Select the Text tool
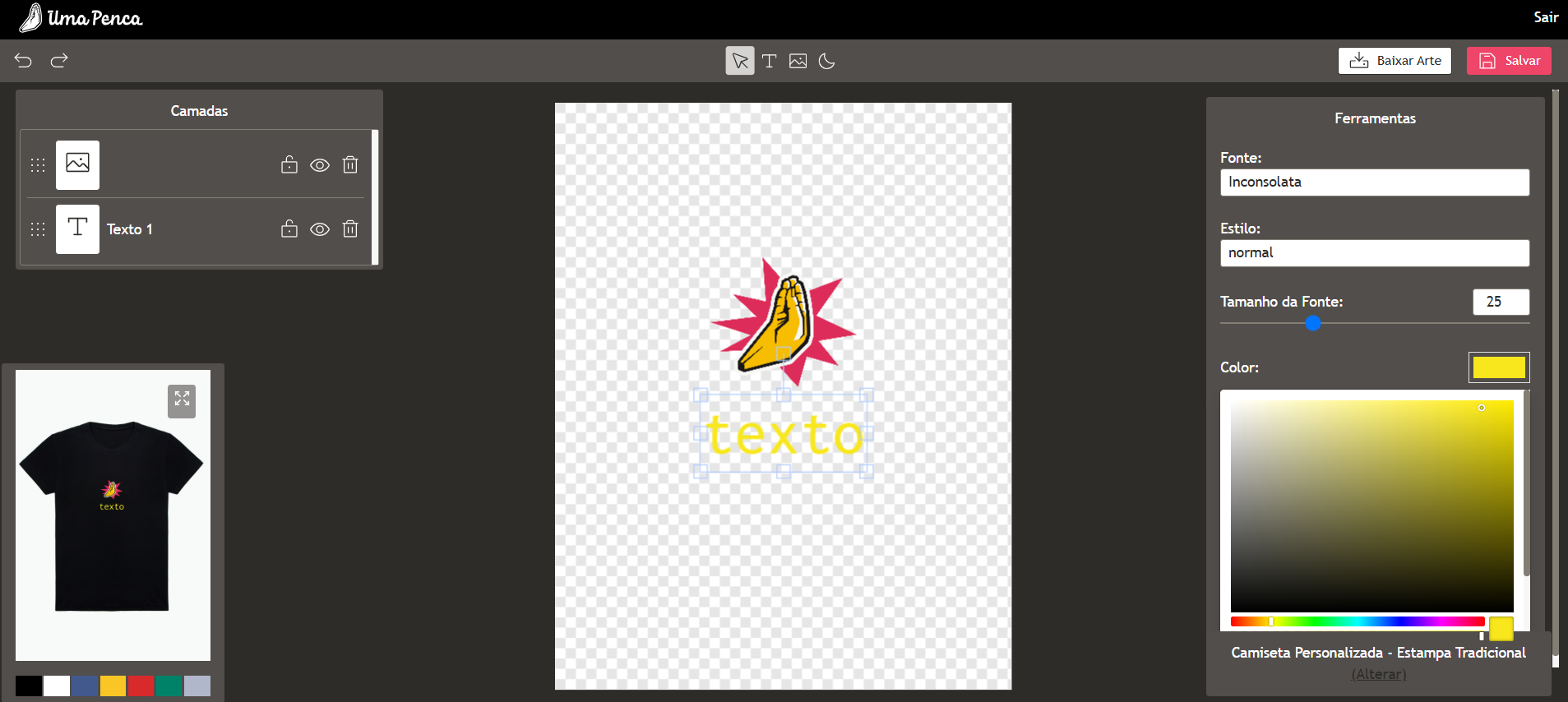This screenshot has height=702, width=1568. pyautogui.click(x=769, y=61)
